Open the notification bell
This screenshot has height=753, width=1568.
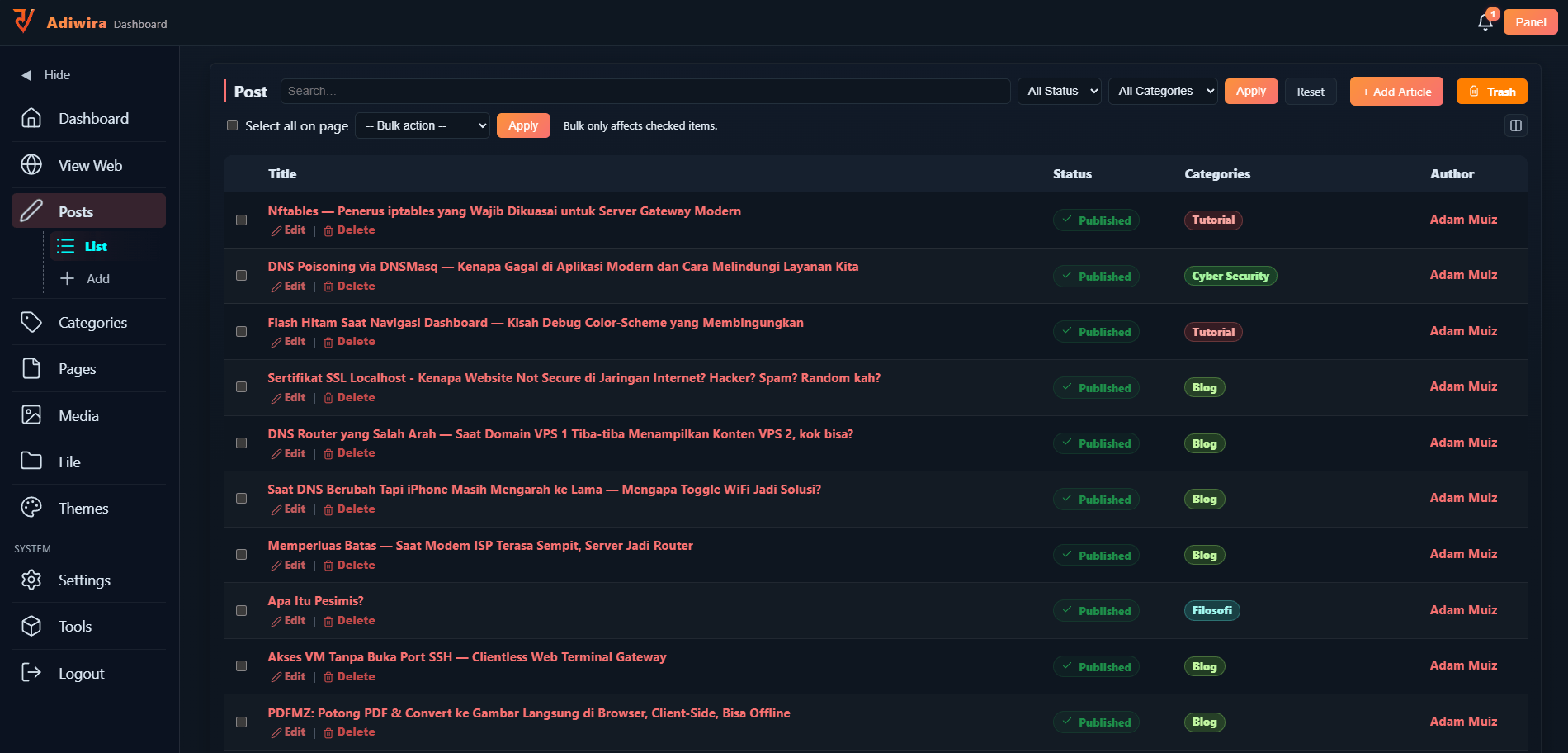[1485, 22]
